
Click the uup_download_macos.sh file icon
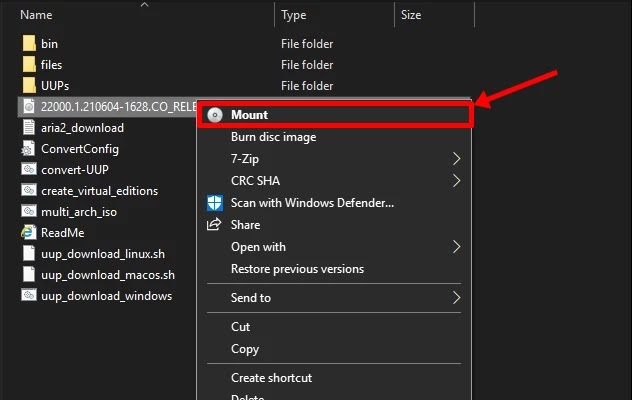click(29, 274)
